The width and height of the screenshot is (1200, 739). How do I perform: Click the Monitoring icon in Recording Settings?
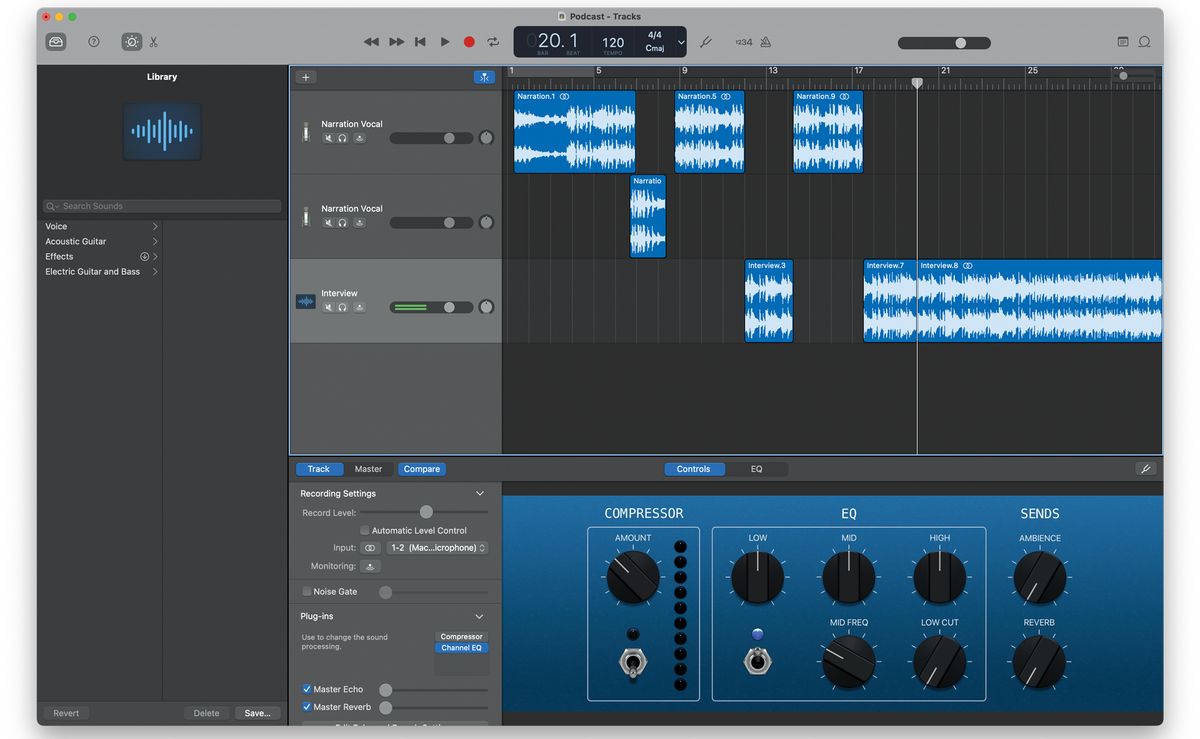pos(369,566)
